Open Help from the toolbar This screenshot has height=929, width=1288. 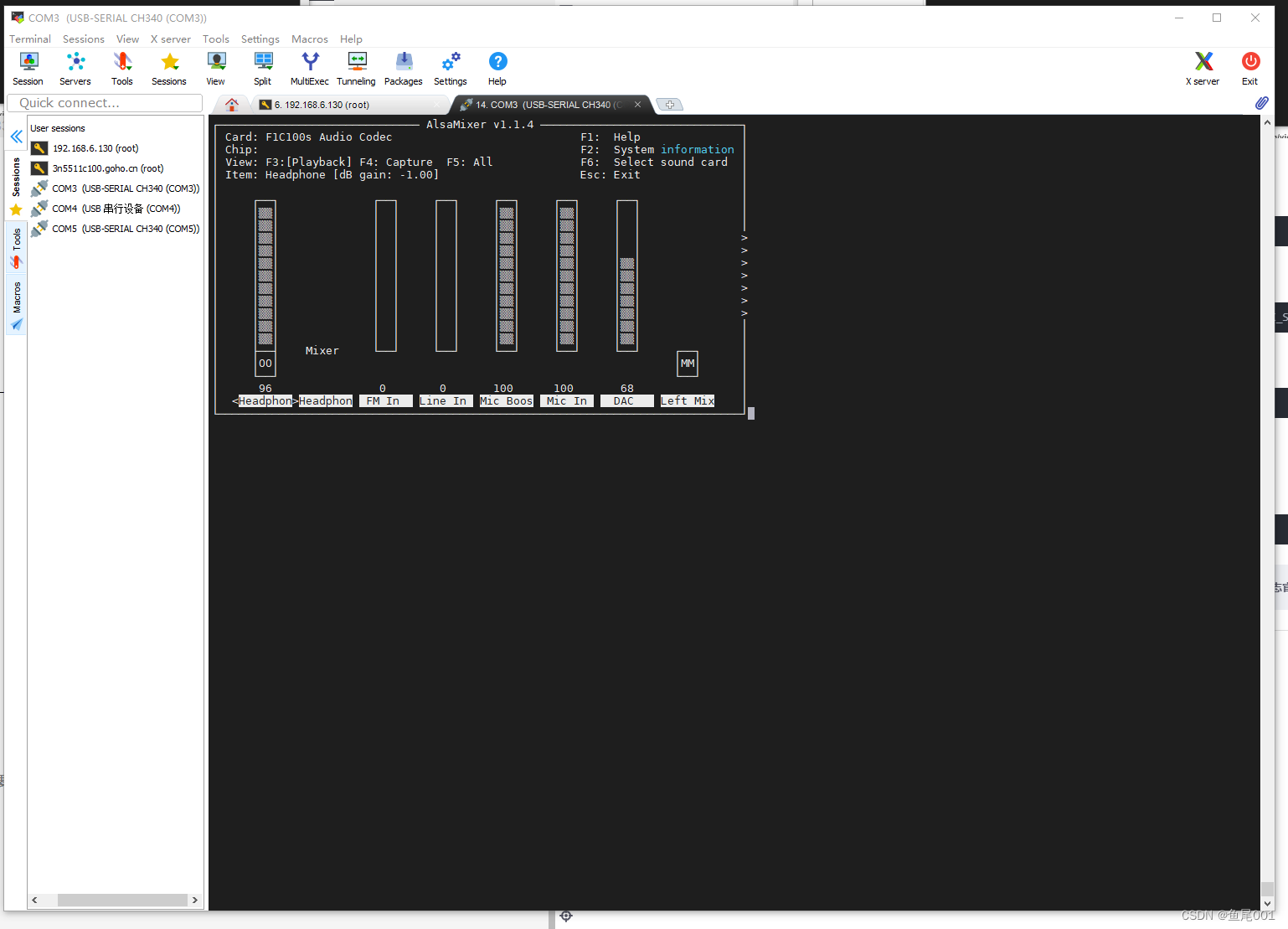pos(497,67)
